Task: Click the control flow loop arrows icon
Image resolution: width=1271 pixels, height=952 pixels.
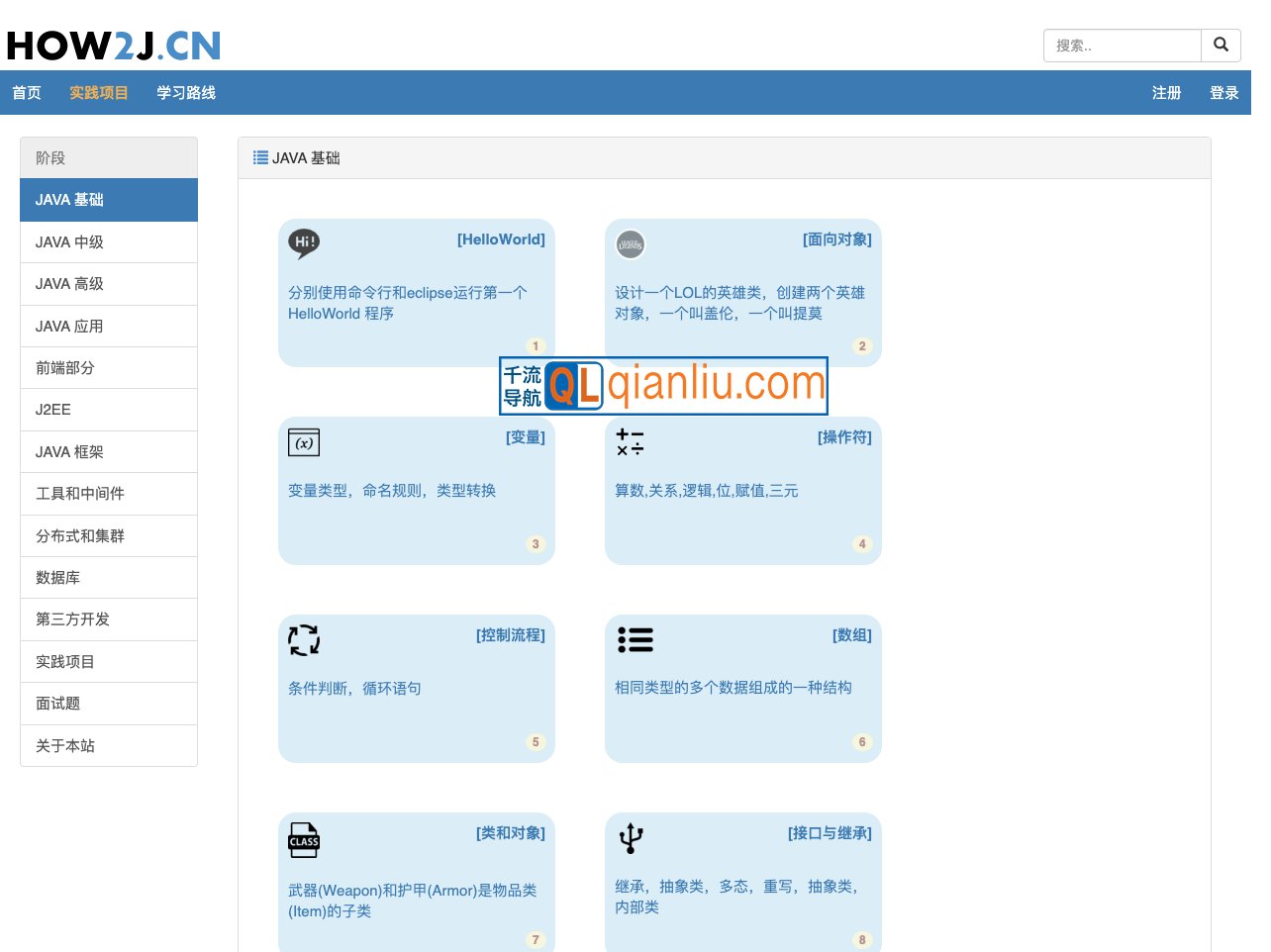Action: coord(304,640)
